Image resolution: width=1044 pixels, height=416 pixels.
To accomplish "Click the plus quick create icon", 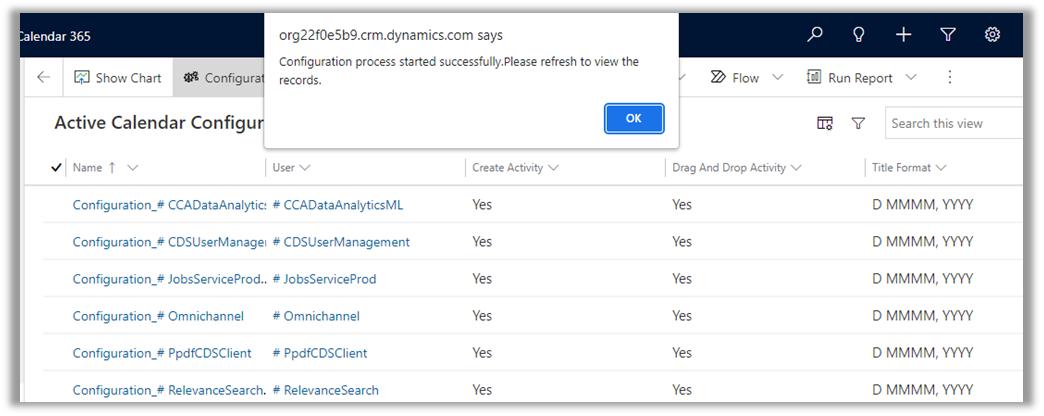I will click(x=903, y=35).
